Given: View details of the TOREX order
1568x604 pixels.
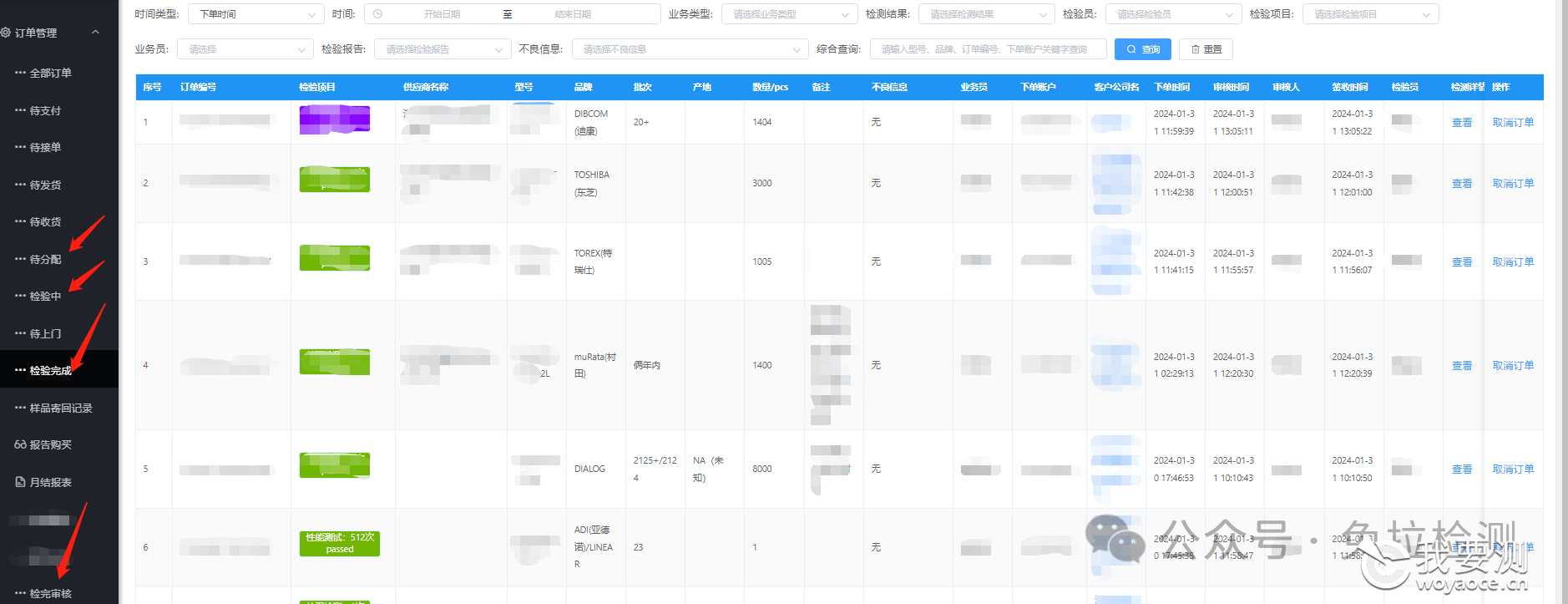Looking at the screenshot, I should (1462, 262).
